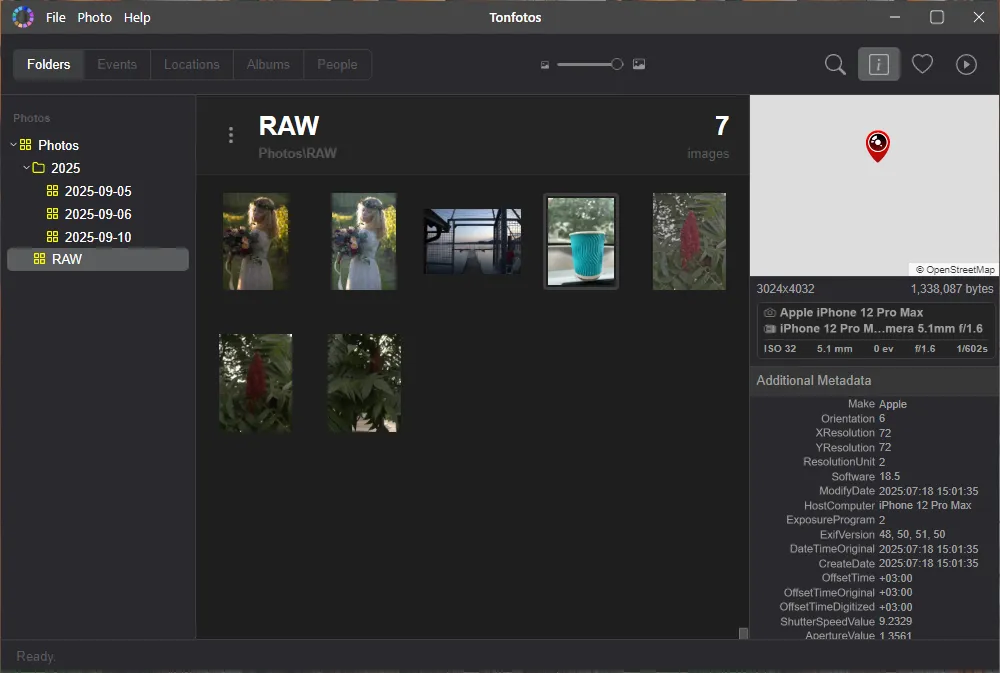Switch to the People tab
Viewport: 1000px width, 673px height.
click(x=337, y=65)
